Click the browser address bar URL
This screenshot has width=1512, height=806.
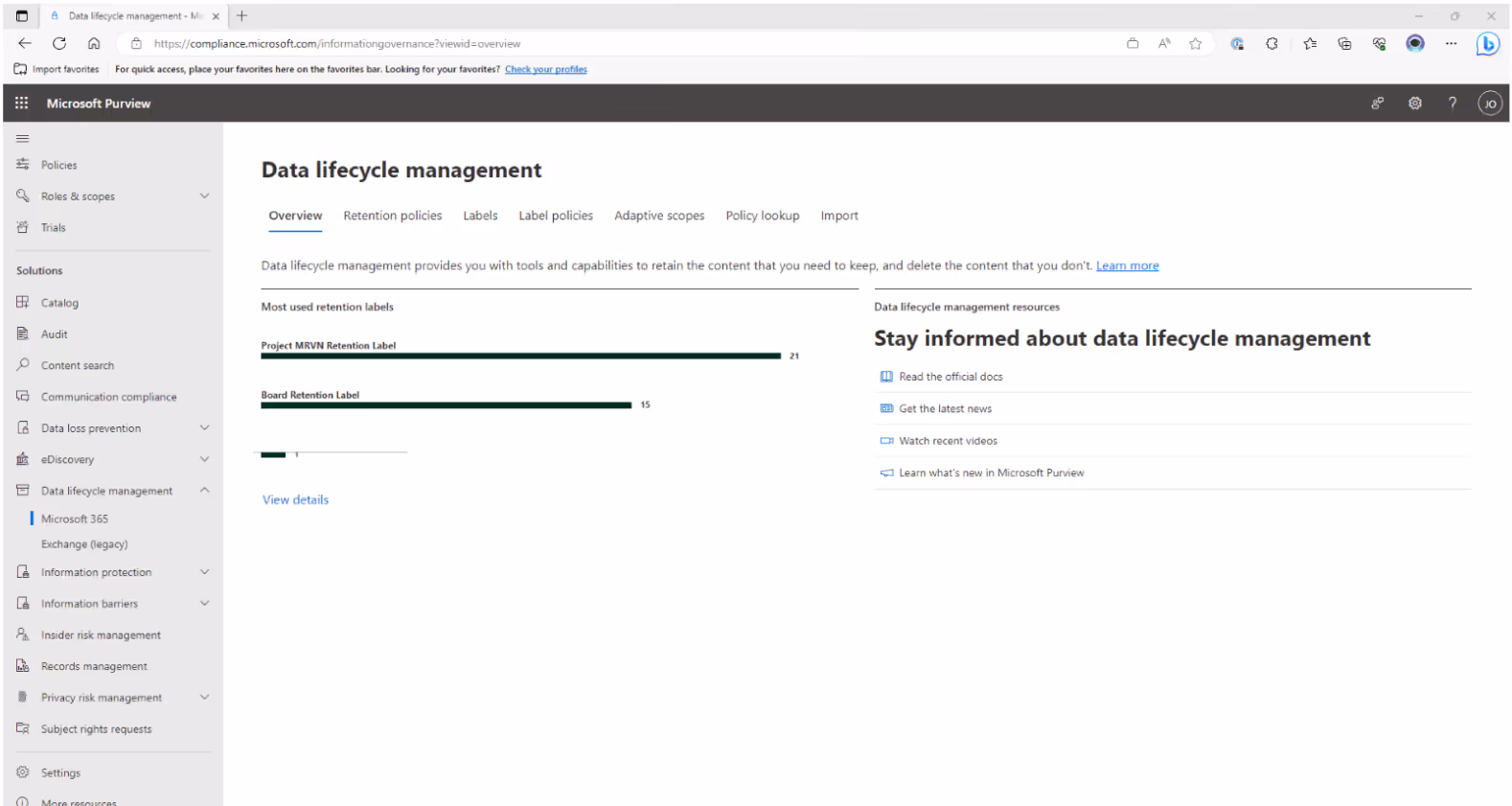click(x=337, y=43)
